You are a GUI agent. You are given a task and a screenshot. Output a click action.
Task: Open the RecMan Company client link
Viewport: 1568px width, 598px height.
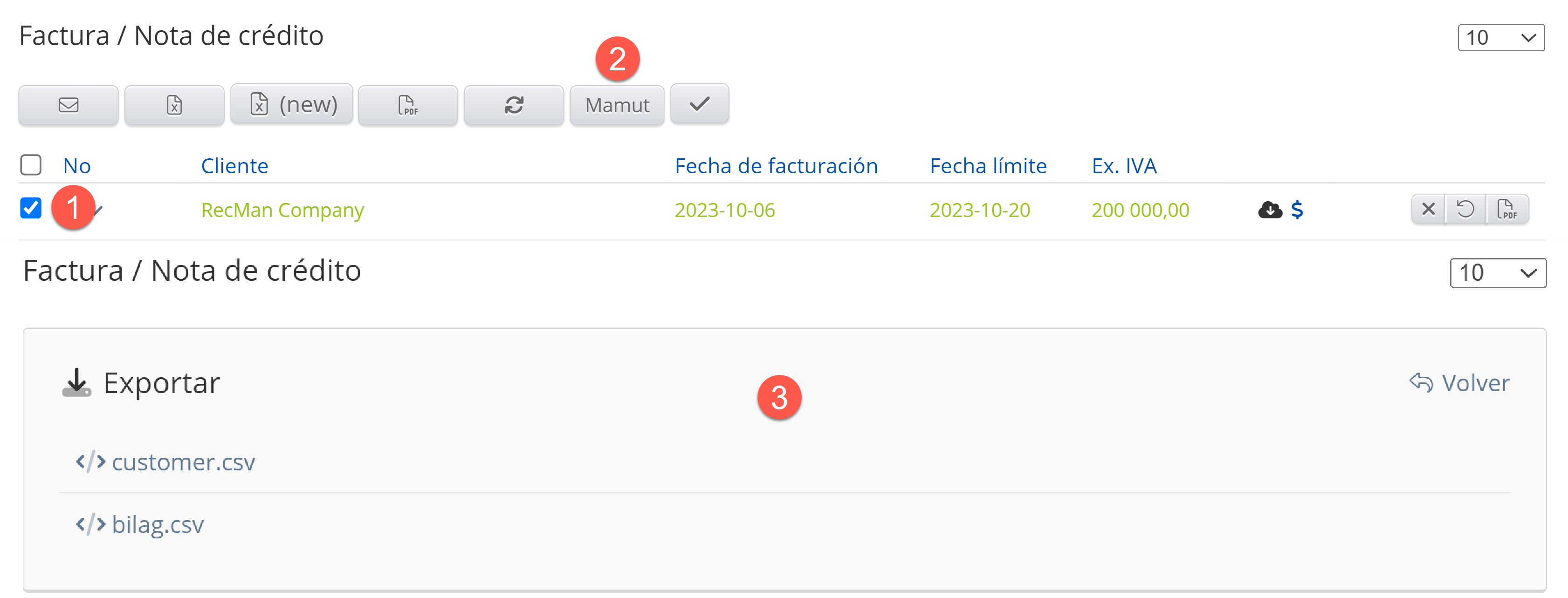282,210
